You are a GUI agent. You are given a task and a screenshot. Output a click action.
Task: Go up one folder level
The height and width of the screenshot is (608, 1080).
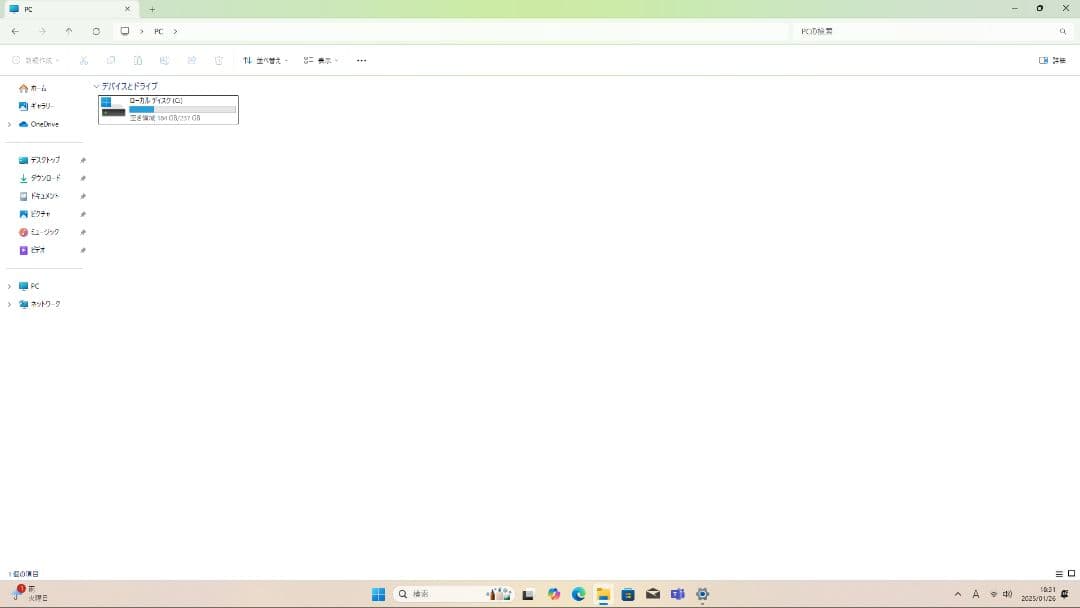click(x=68, y=31)
